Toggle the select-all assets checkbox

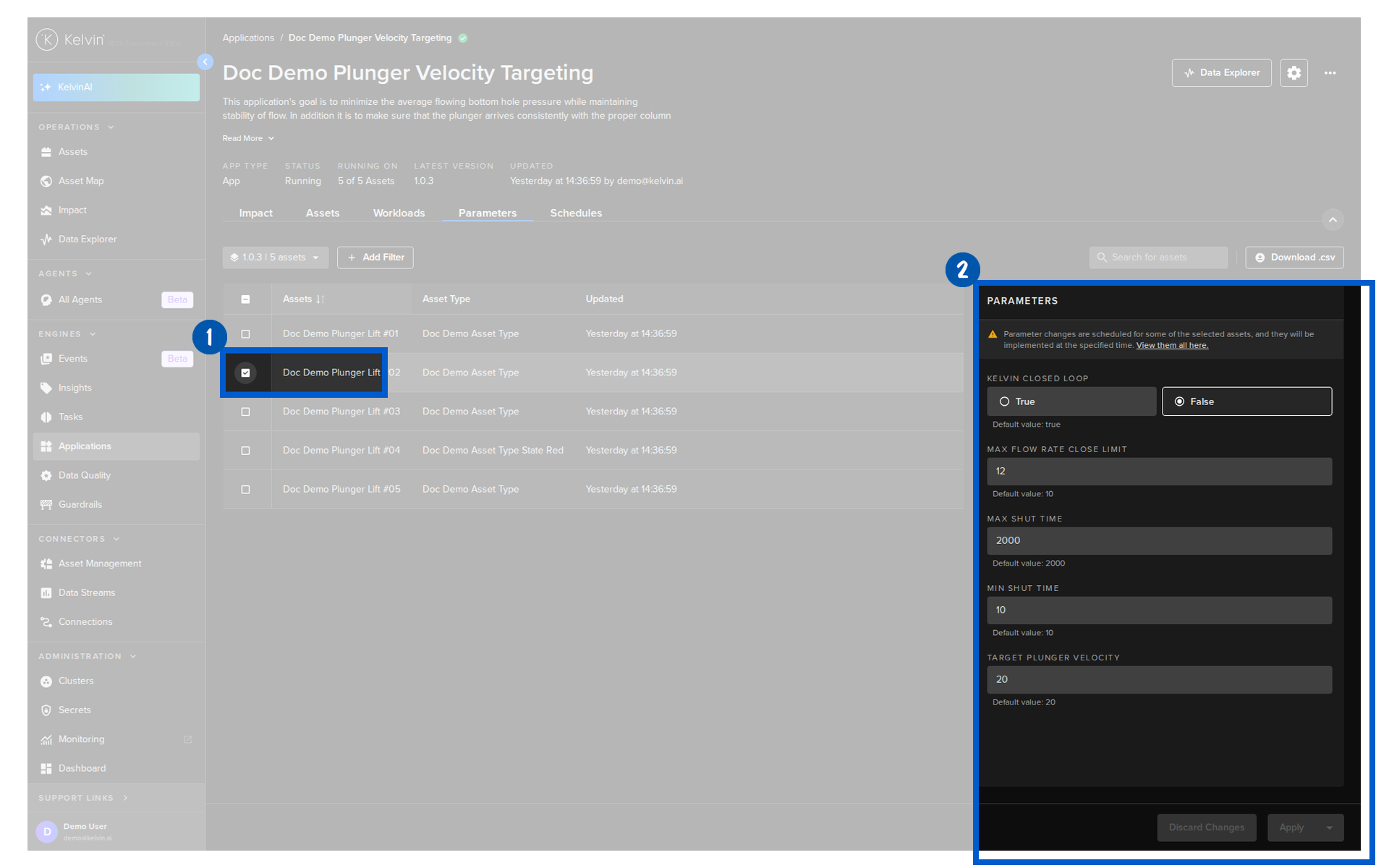tap(245, 299)
